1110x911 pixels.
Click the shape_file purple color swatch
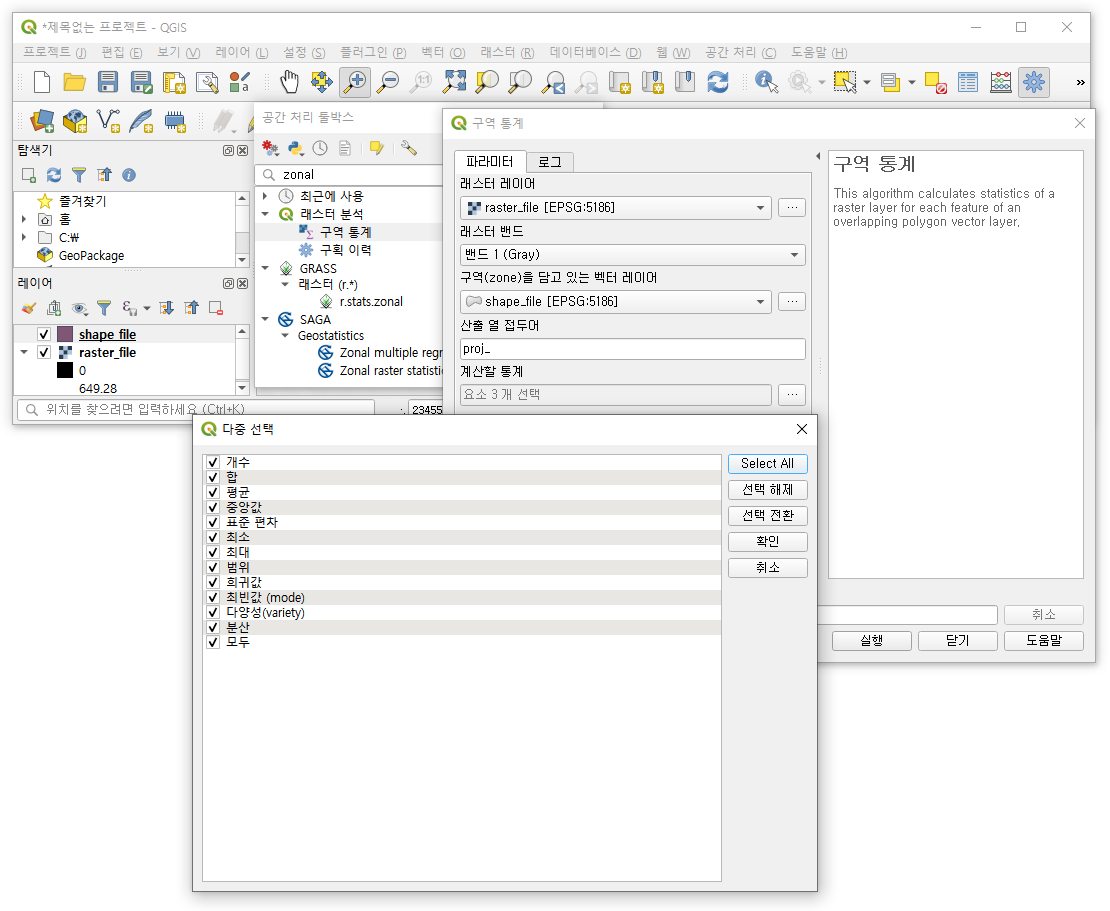click(65, 334)
